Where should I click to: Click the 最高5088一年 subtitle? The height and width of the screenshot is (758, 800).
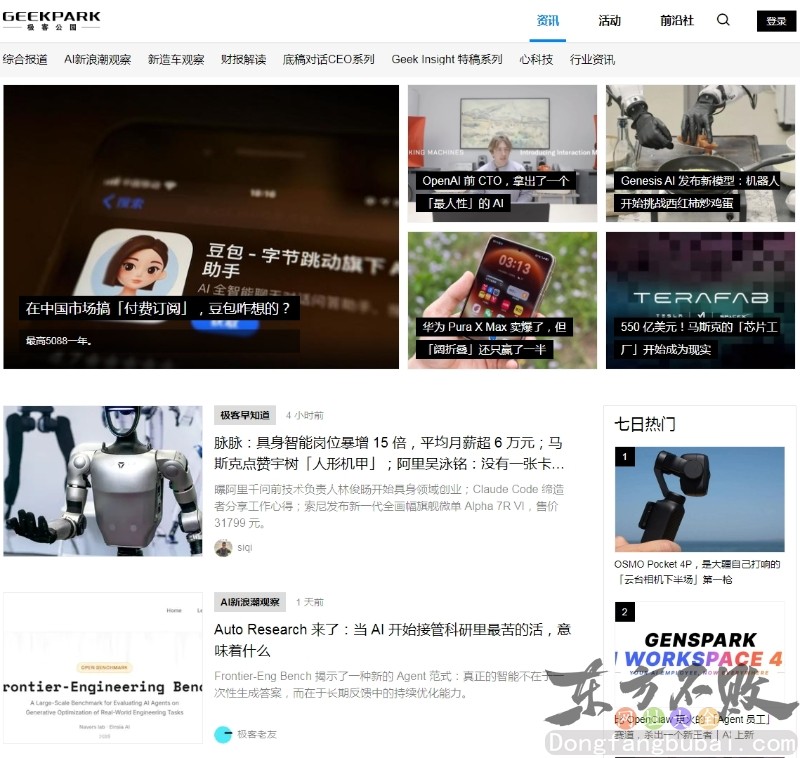(x=59, y=341)
